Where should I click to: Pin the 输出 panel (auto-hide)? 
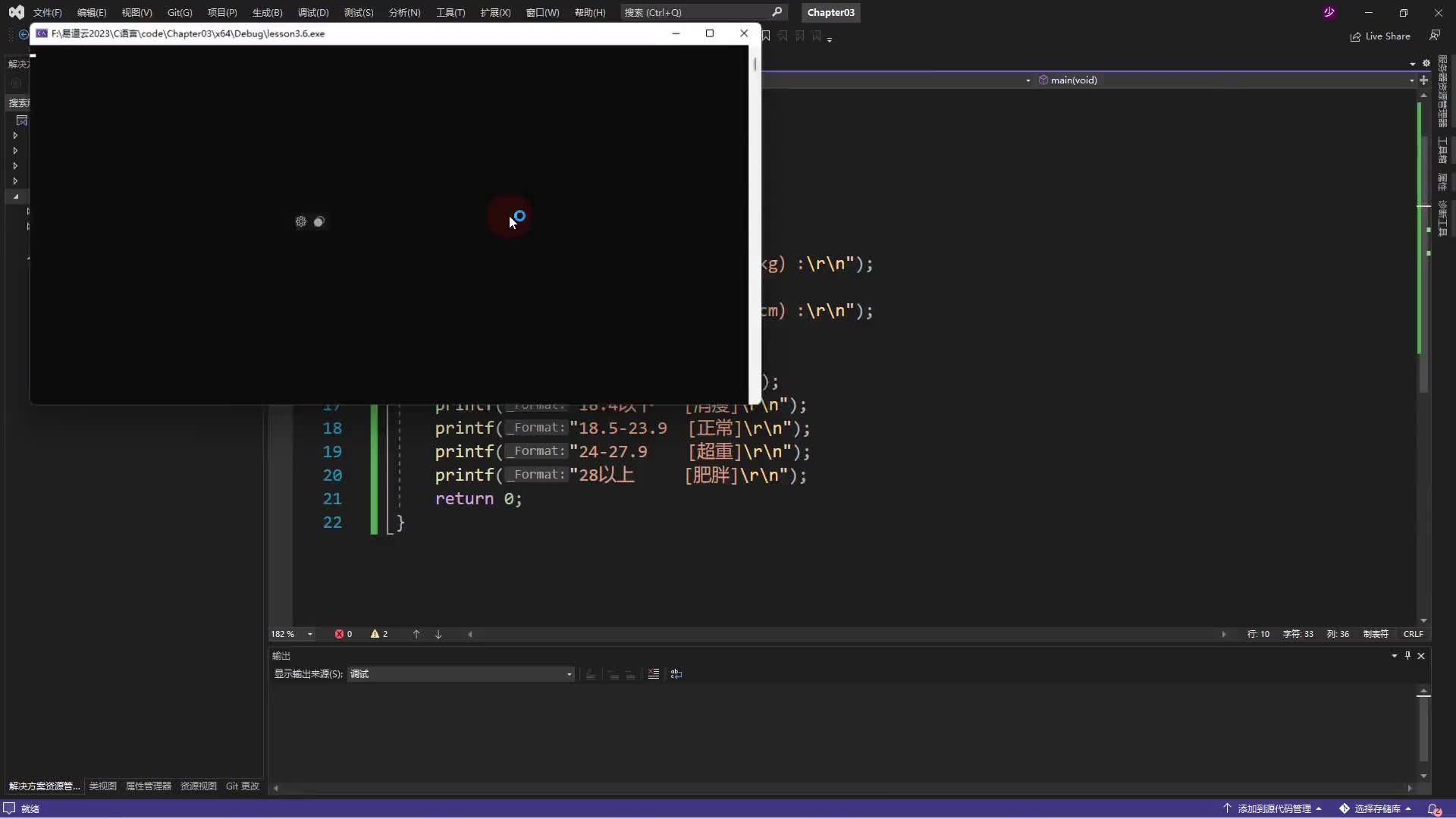(x=1407, y=655)
